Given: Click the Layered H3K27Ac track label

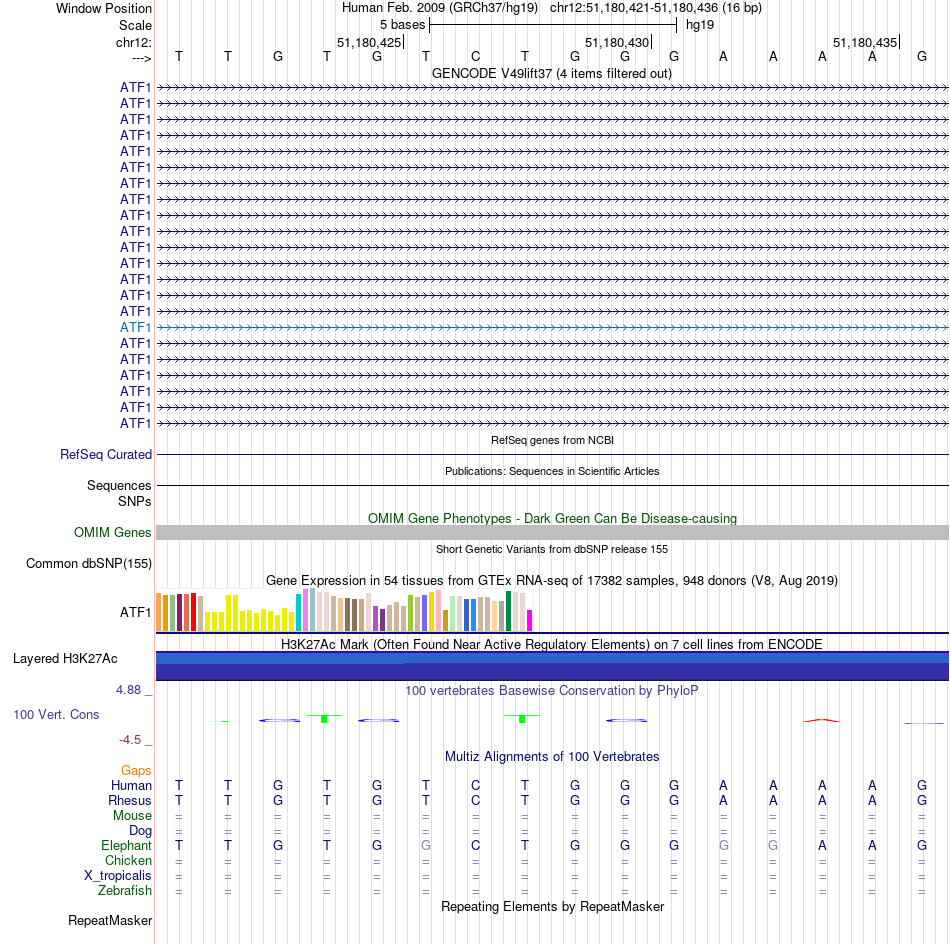Looking at the screenshot, I should (65, 659).
